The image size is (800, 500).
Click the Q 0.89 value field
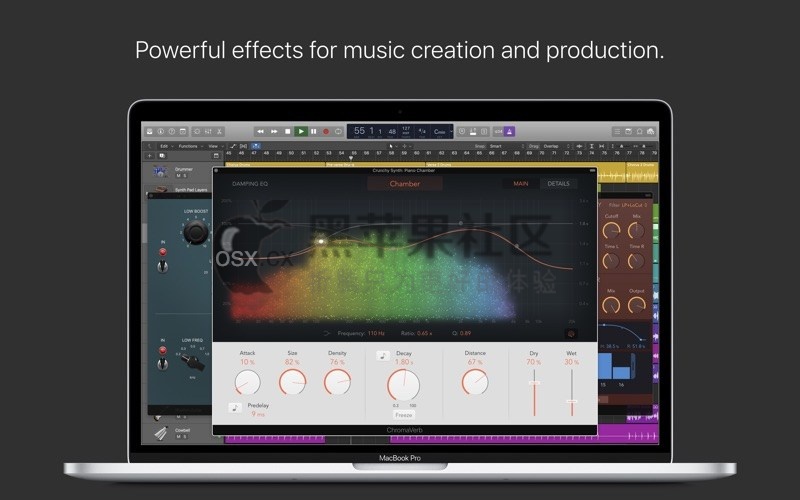click(x=465, y=333)
